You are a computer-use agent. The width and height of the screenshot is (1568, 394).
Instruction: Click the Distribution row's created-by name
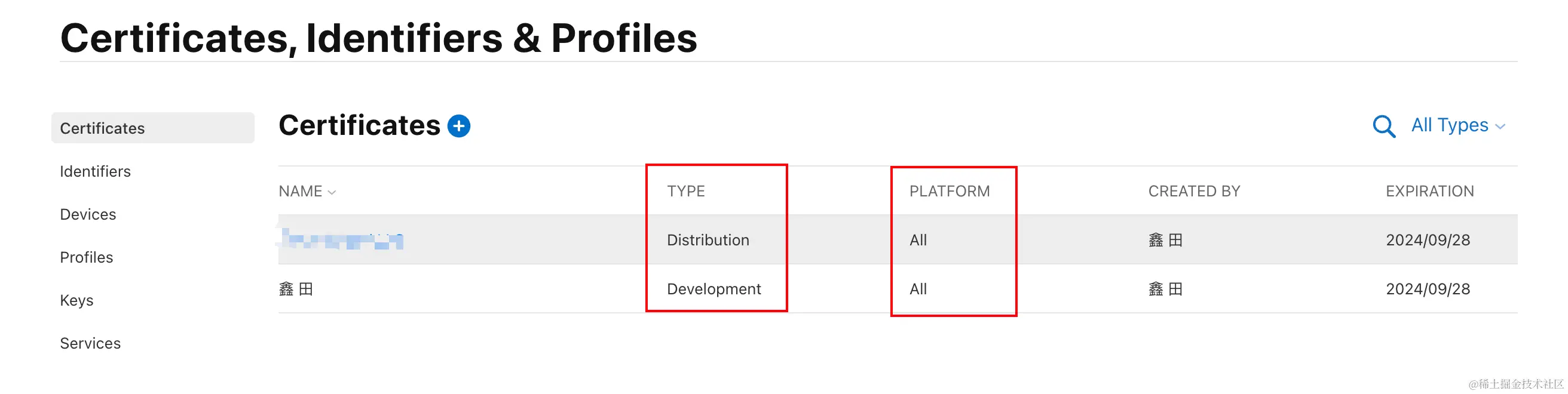pyautogui.click(x=1165, y=240)
